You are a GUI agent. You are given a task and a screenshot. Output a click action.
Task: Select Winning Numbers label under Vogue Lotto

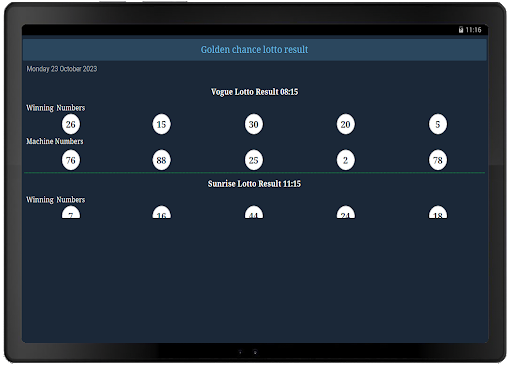pyautogui.click(x=56, y=108)
